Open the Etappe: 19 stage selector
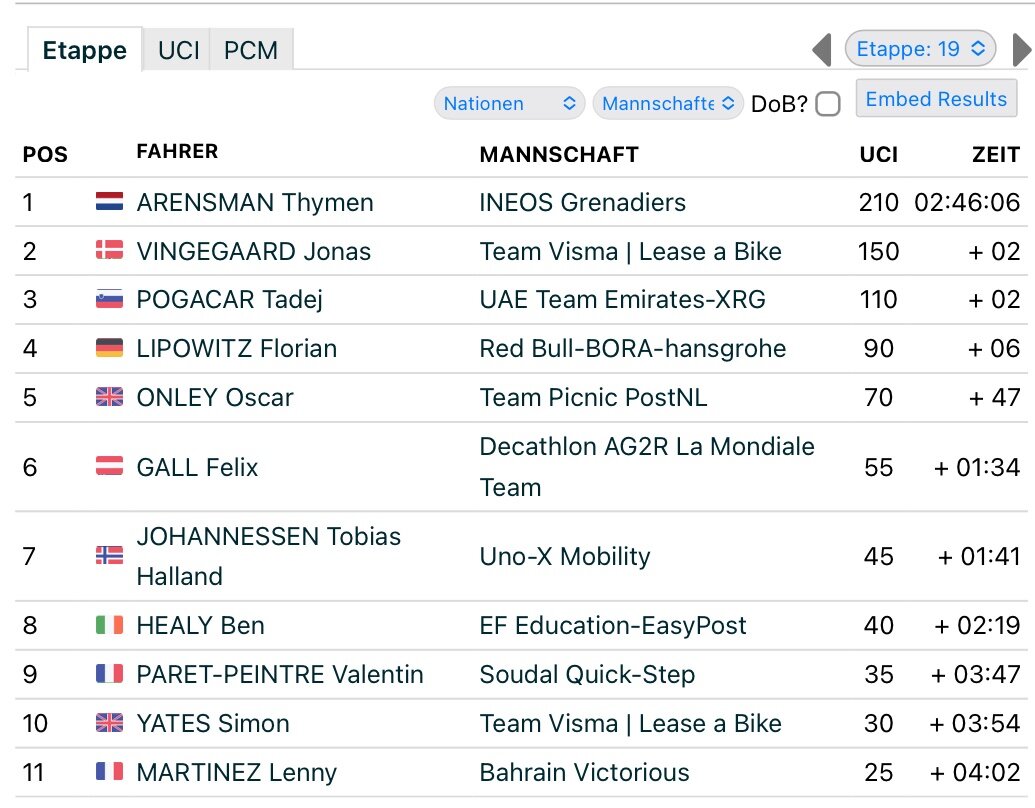Image resolution: width=1035 pixels, height=808 pixels. (920, 49)
